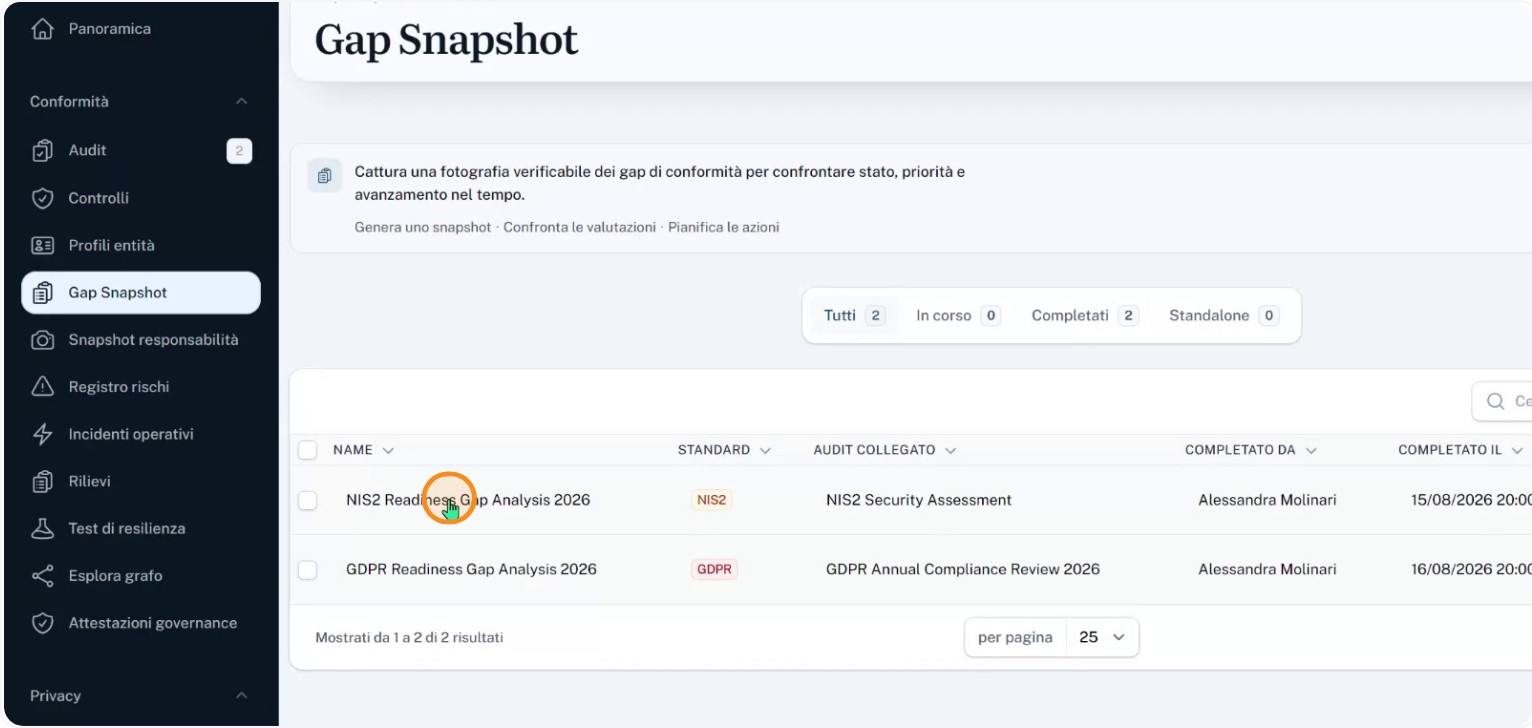Click the Audit count badge showing 2
This screenshot has width=1532, height=728.
(x=239, y=151)
